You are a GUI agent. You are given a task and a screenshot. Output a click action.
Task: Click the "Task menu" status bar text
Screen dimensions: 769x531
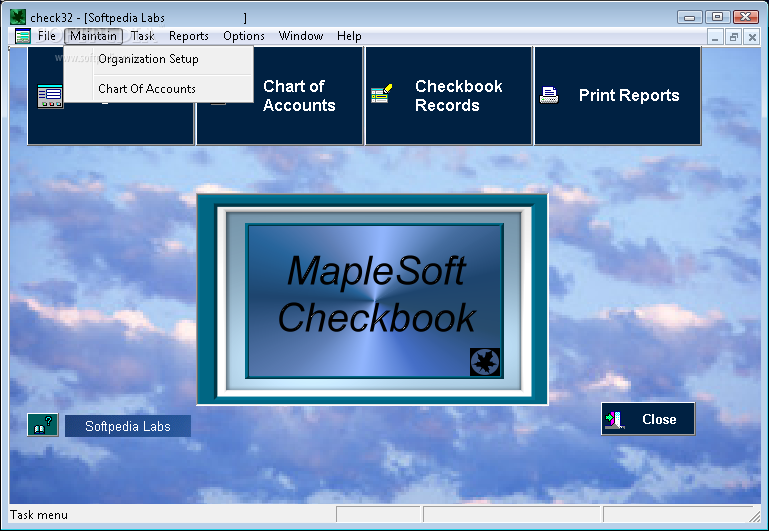tap(39, 515)
